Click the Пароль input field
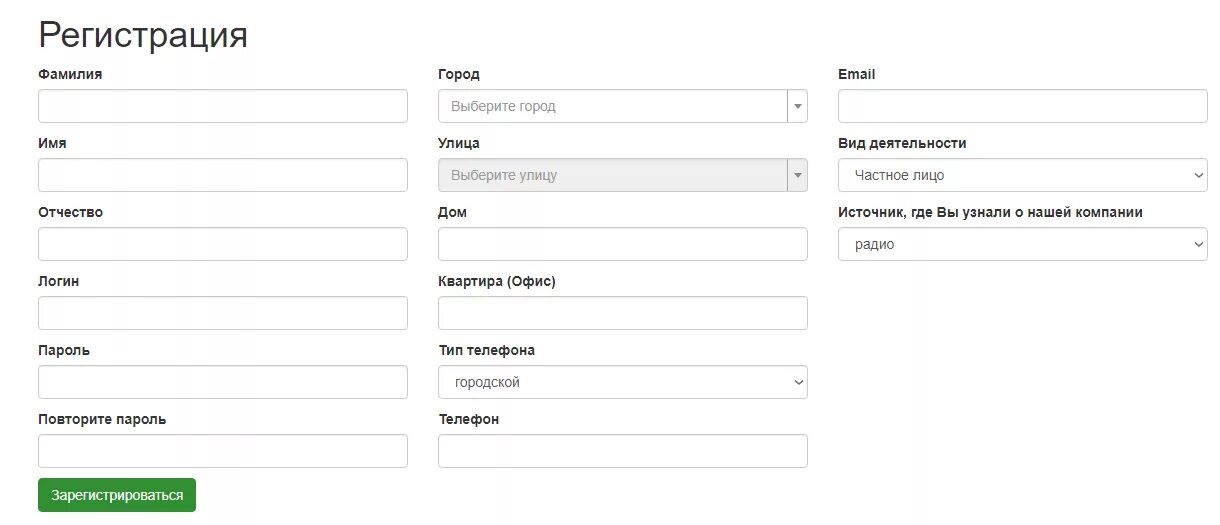The height and width of the screenshot is (525, 1220). click(x=222, y=382)
